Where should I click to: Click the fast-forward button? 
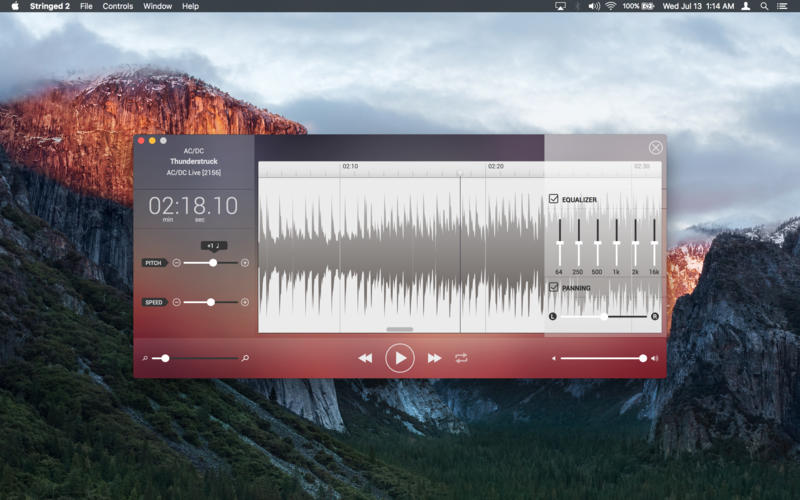tap(434, 358)
